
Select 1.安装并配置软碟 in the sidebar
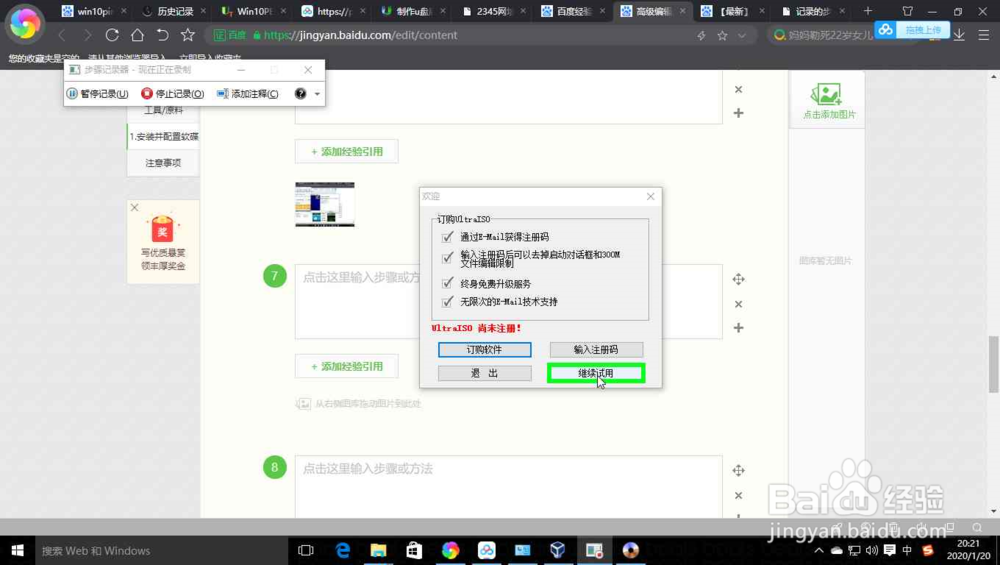pyautogui.click(x=163, y=136)
